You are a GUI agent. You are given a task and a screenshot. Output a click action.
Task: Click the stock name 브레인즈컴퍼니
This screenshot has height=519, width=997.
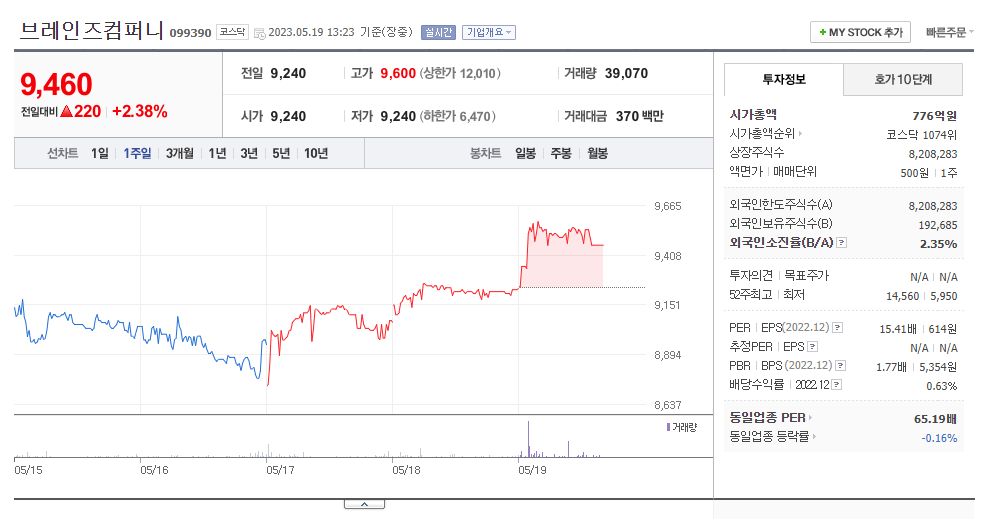(x=92, y=30)
